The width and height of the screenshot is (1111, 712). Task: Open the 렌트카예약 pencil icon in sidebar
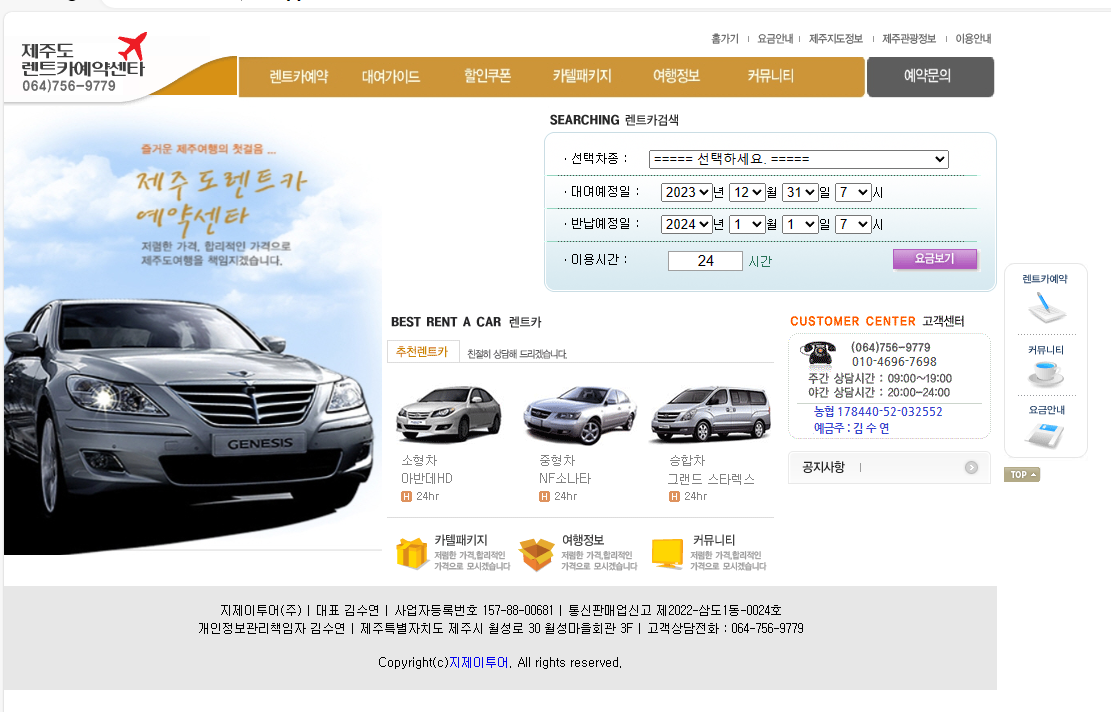(1046, 307)
